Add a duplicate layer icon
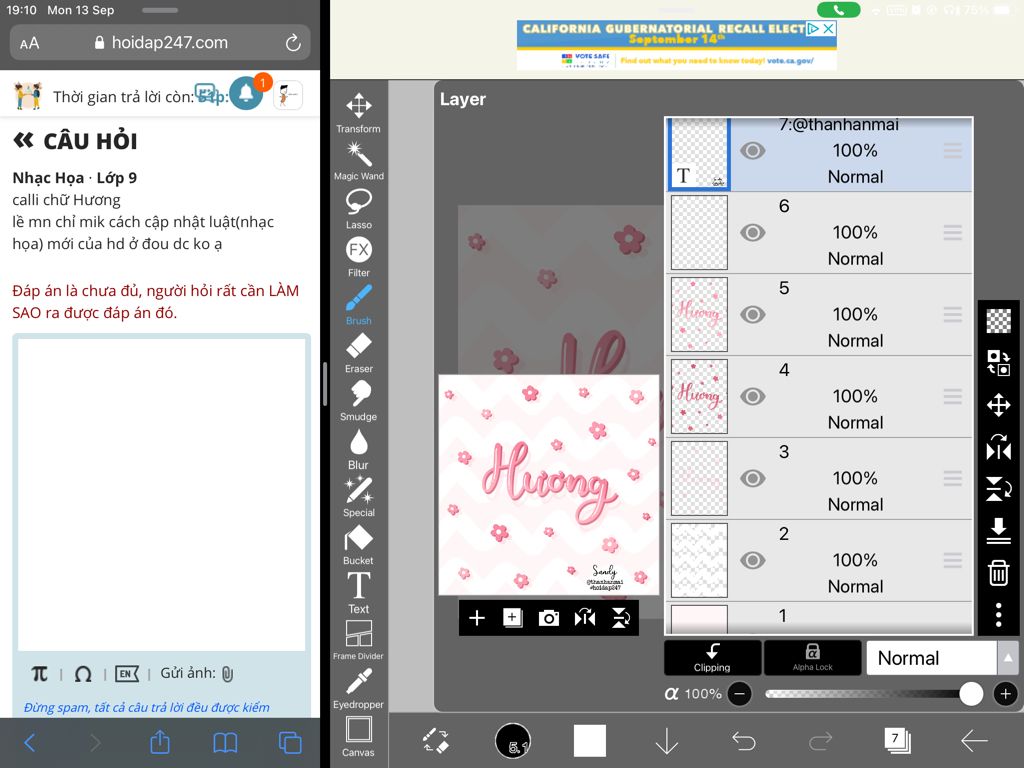This screenshot has width=1024, height=768. click(513, 618)
